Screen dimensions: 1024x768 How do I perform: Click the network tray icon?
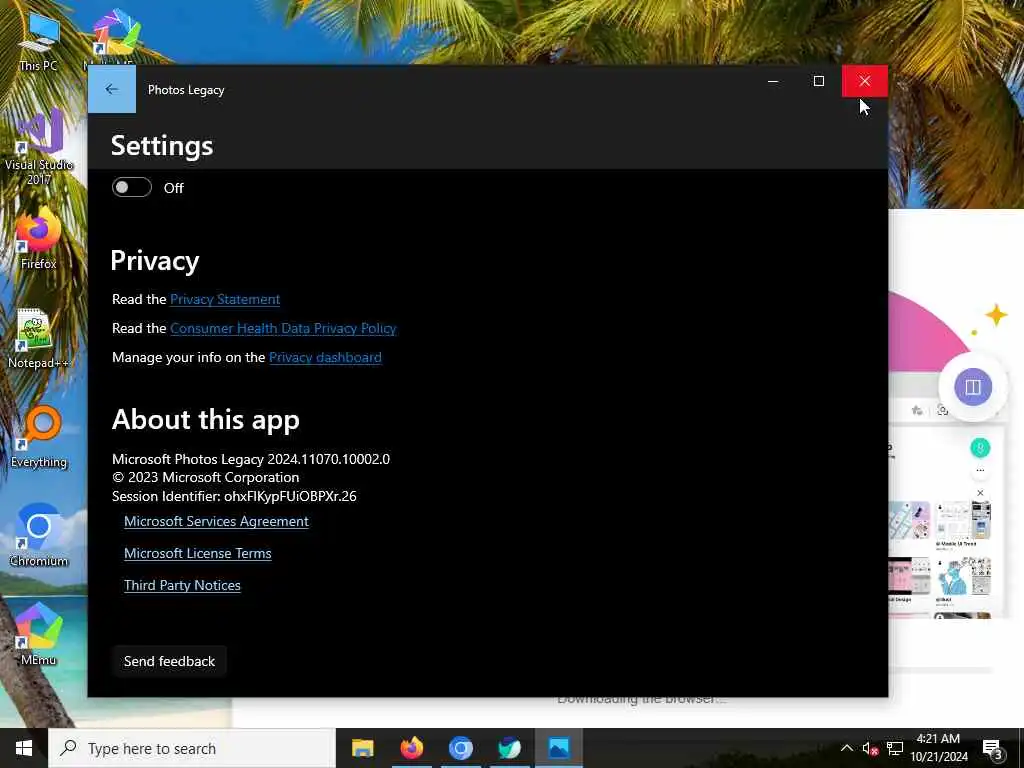click(x=895, y=748)
